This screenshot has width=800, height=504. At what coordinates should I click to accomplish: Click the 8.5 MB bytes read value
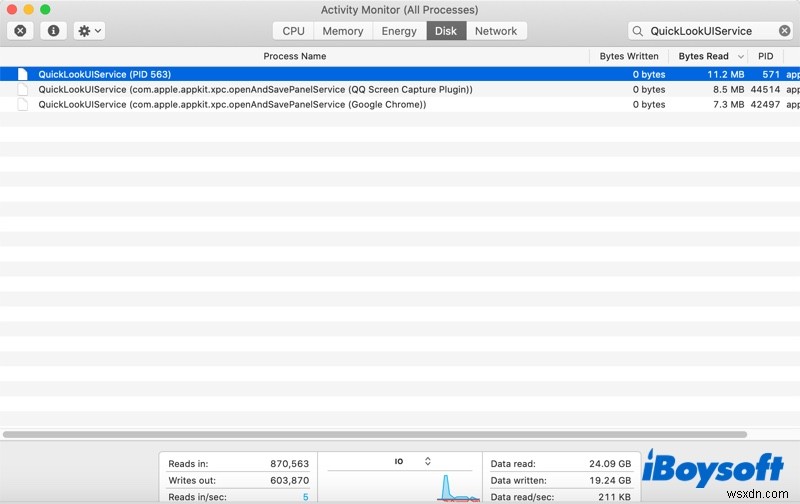[729, 89]
